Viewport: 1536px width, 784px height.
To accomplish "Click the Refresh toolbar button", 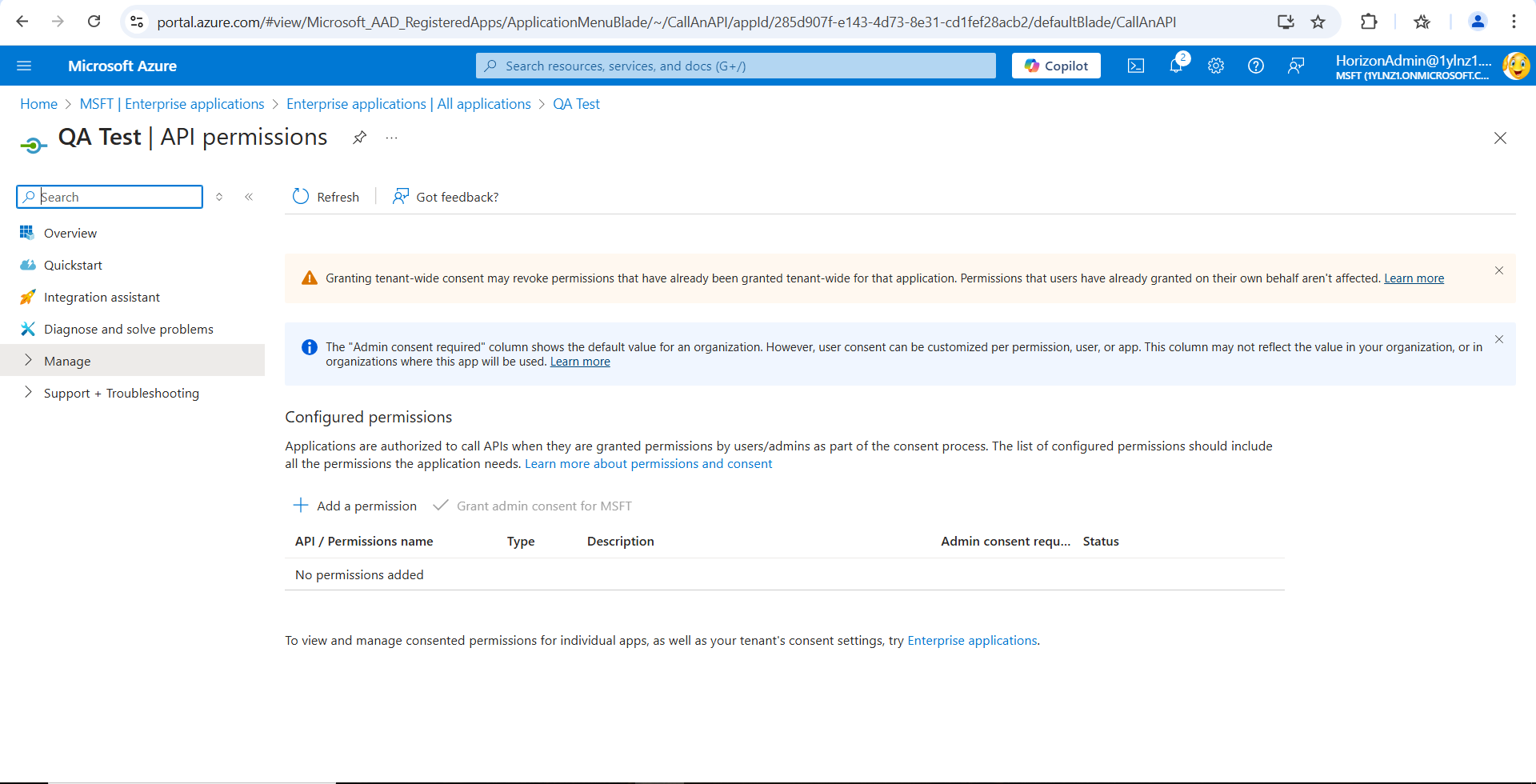I will [x=326, y=197].
